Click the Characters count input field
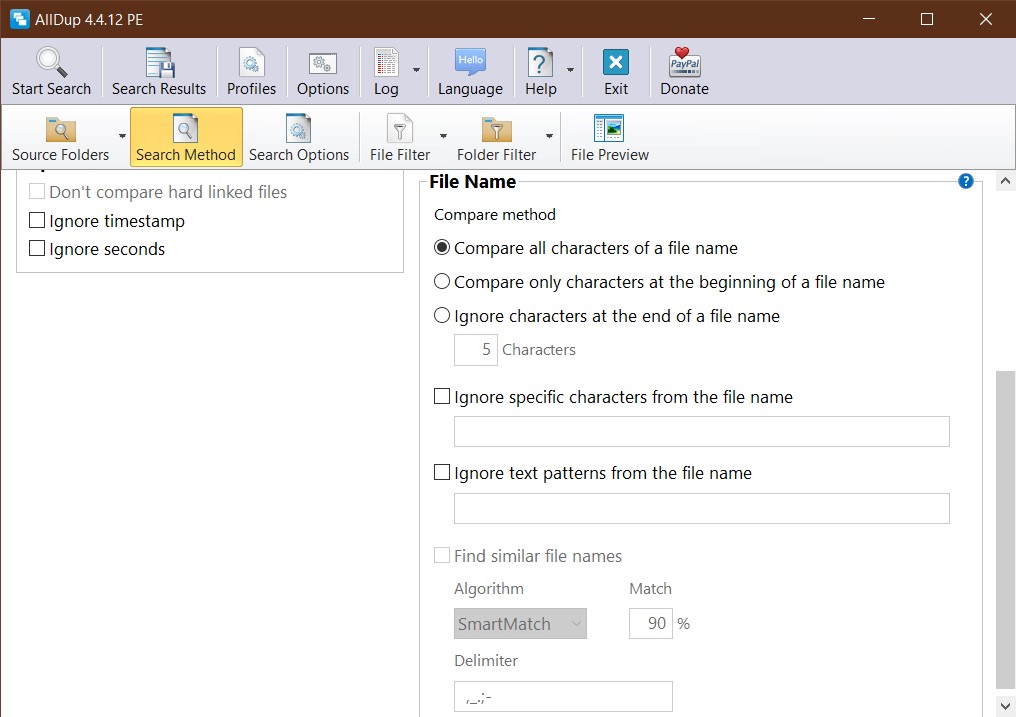This screenshot has width=1016, height=717. (476, 350)
